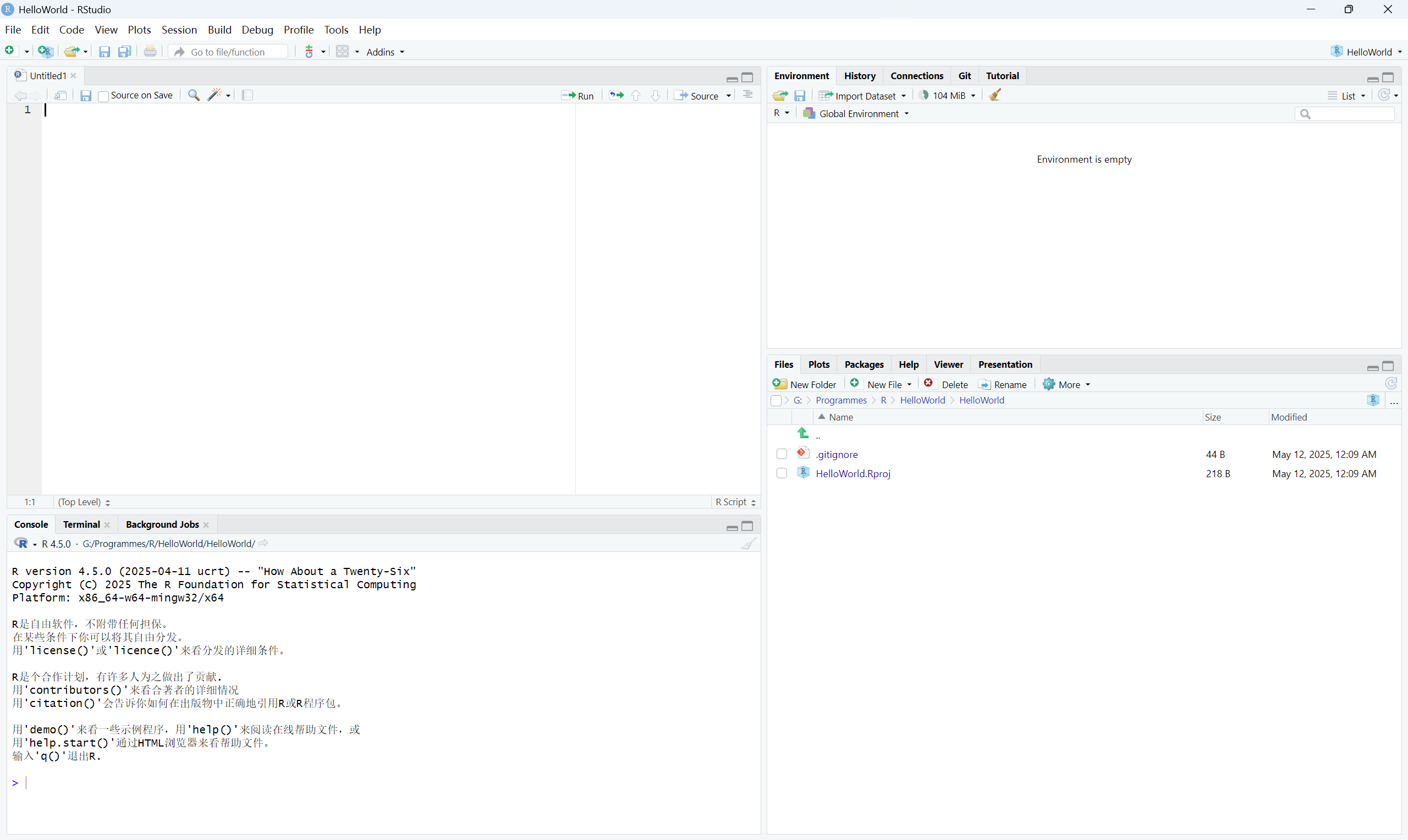Click View current working directory arrow in console
The height and width of the screenshot is (840, 1408).
[263, 543]
